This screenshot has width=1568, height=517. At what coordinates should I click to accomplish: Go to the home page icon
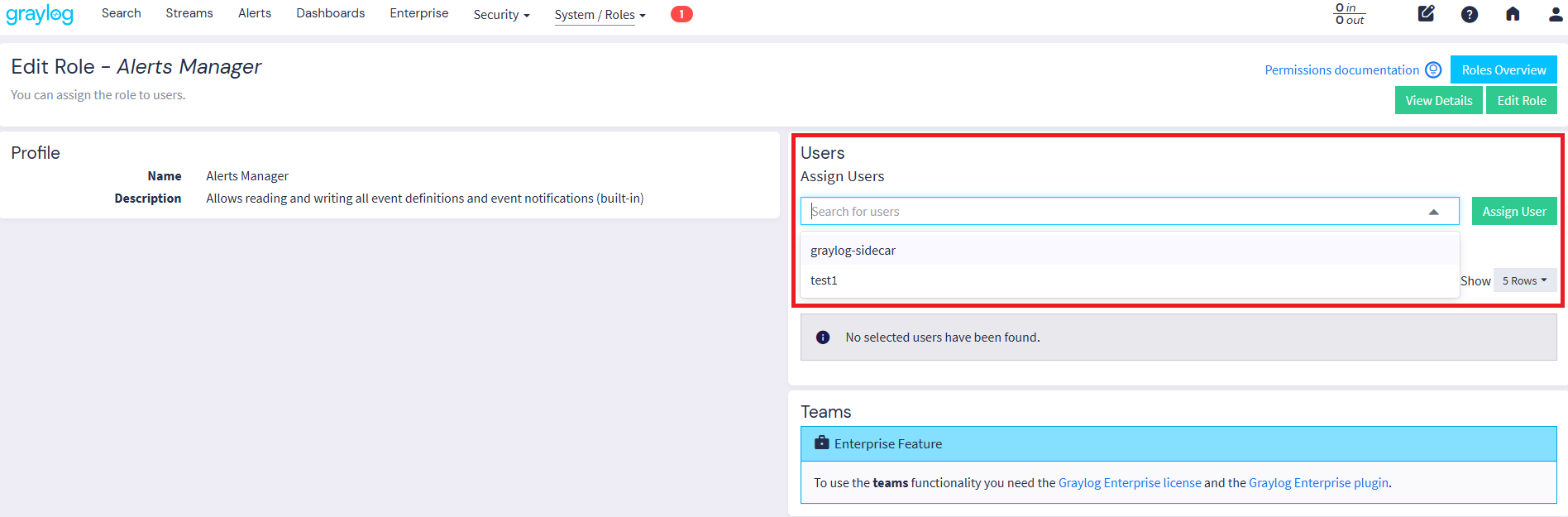1512,14
